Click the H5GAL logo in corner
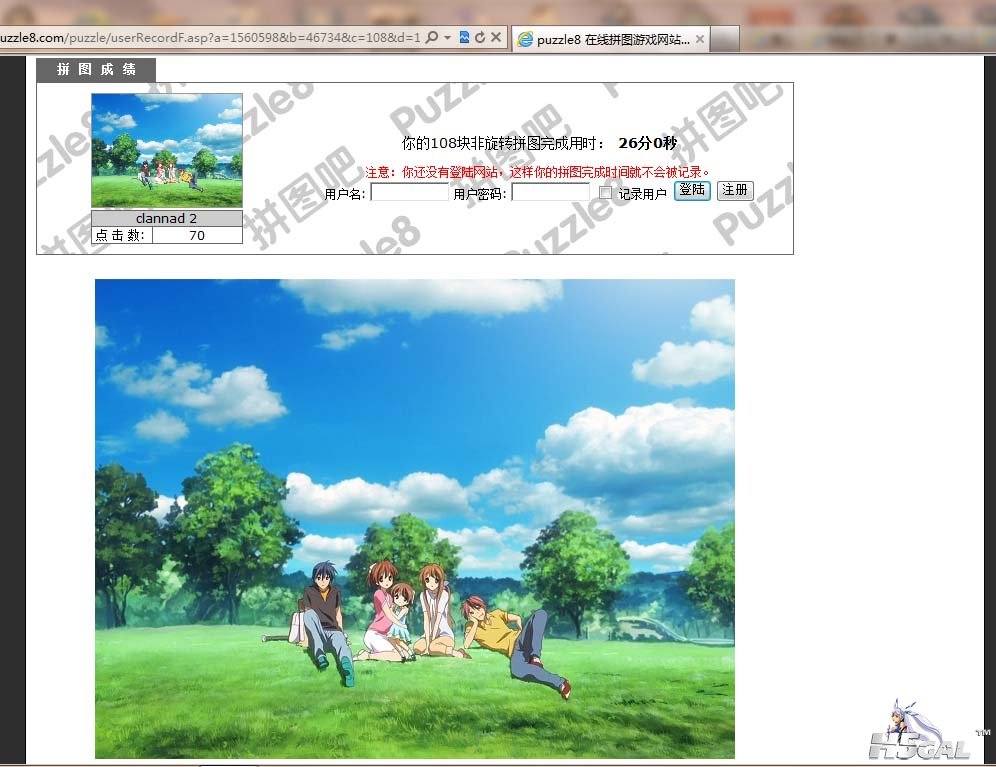 921,731
